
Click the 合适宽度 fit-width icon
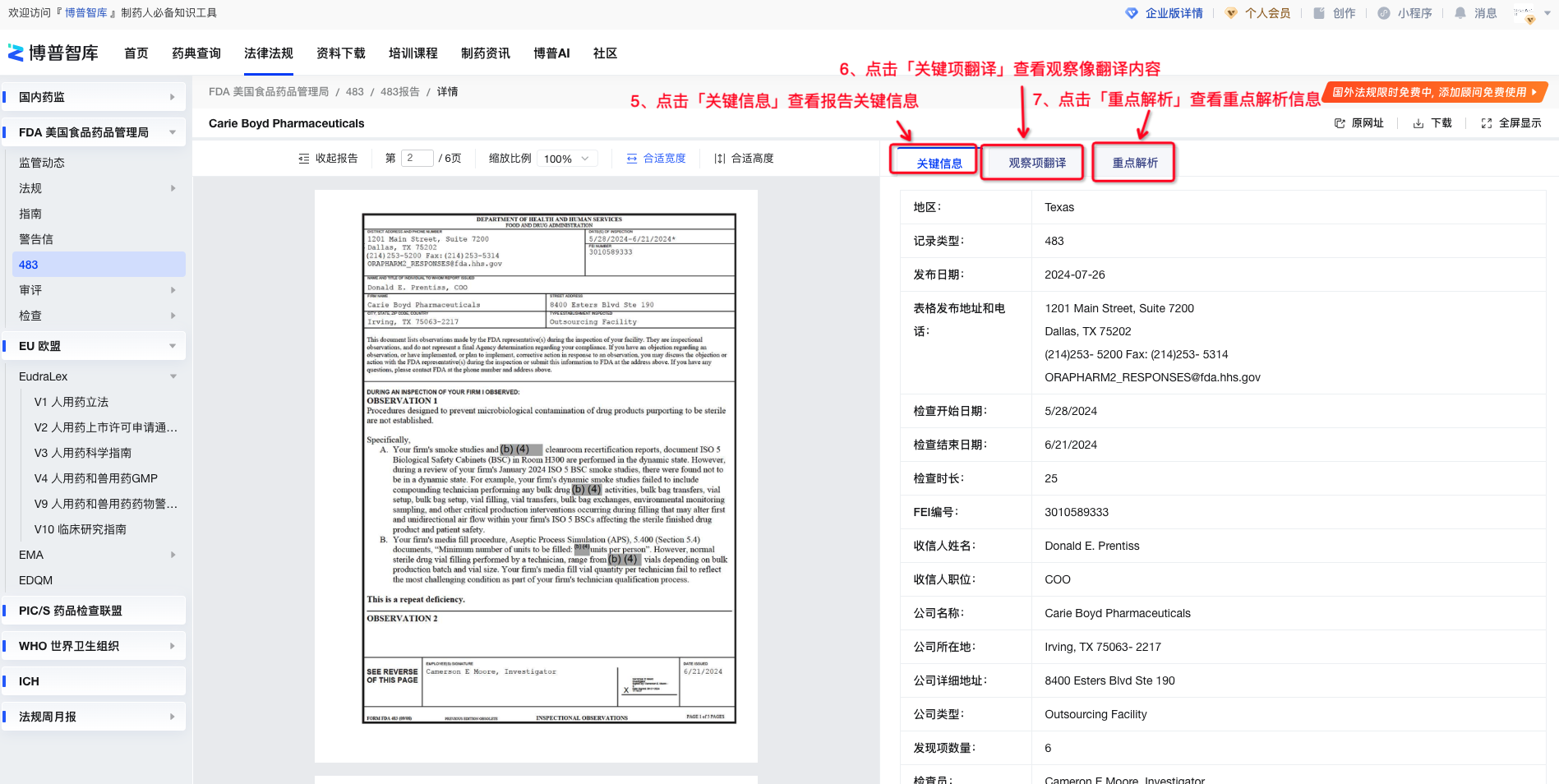[x=632, y=159]
